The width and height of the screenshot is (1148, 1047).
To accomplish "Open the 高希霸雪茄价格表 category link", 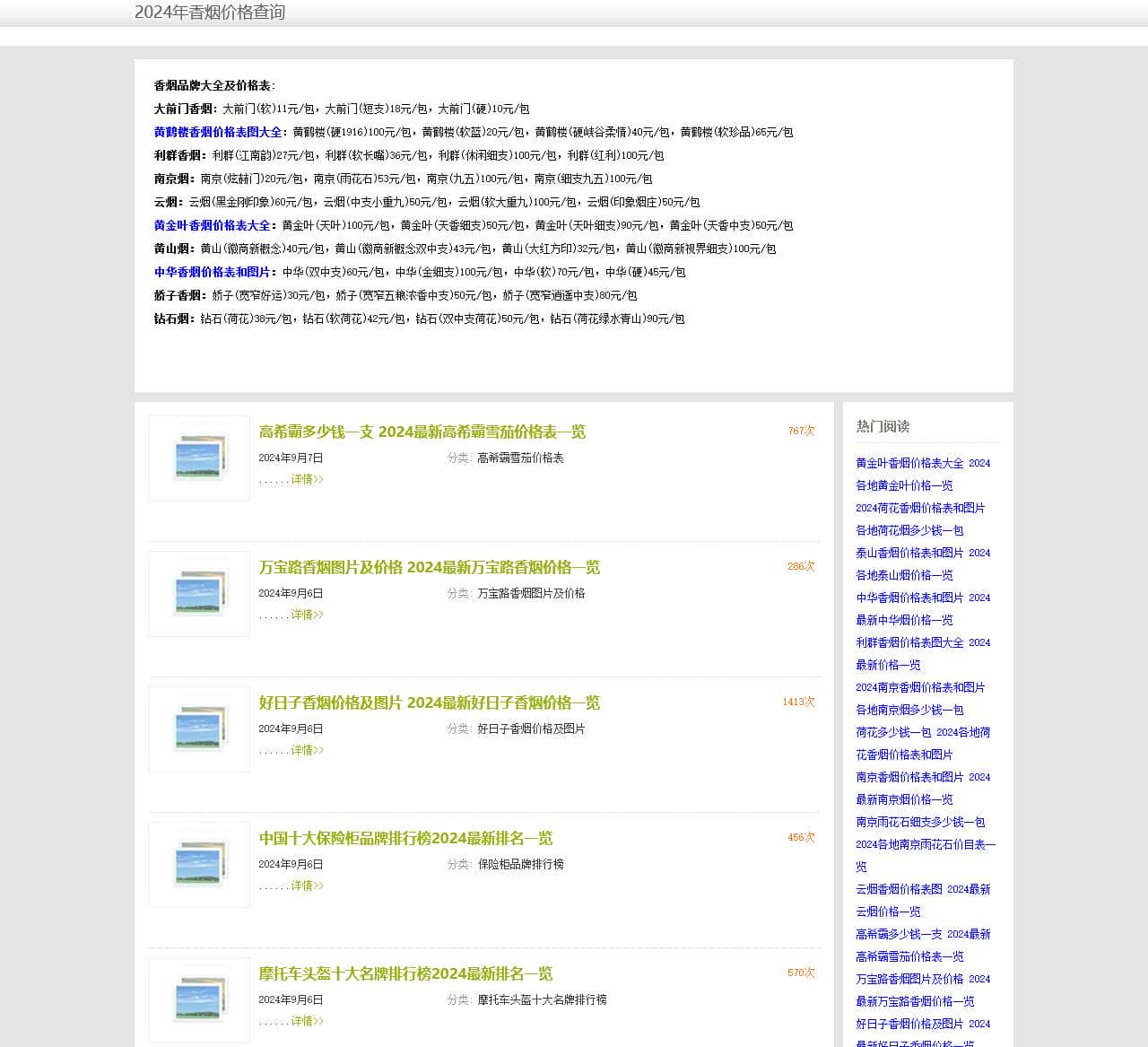I will pos(520,458).
